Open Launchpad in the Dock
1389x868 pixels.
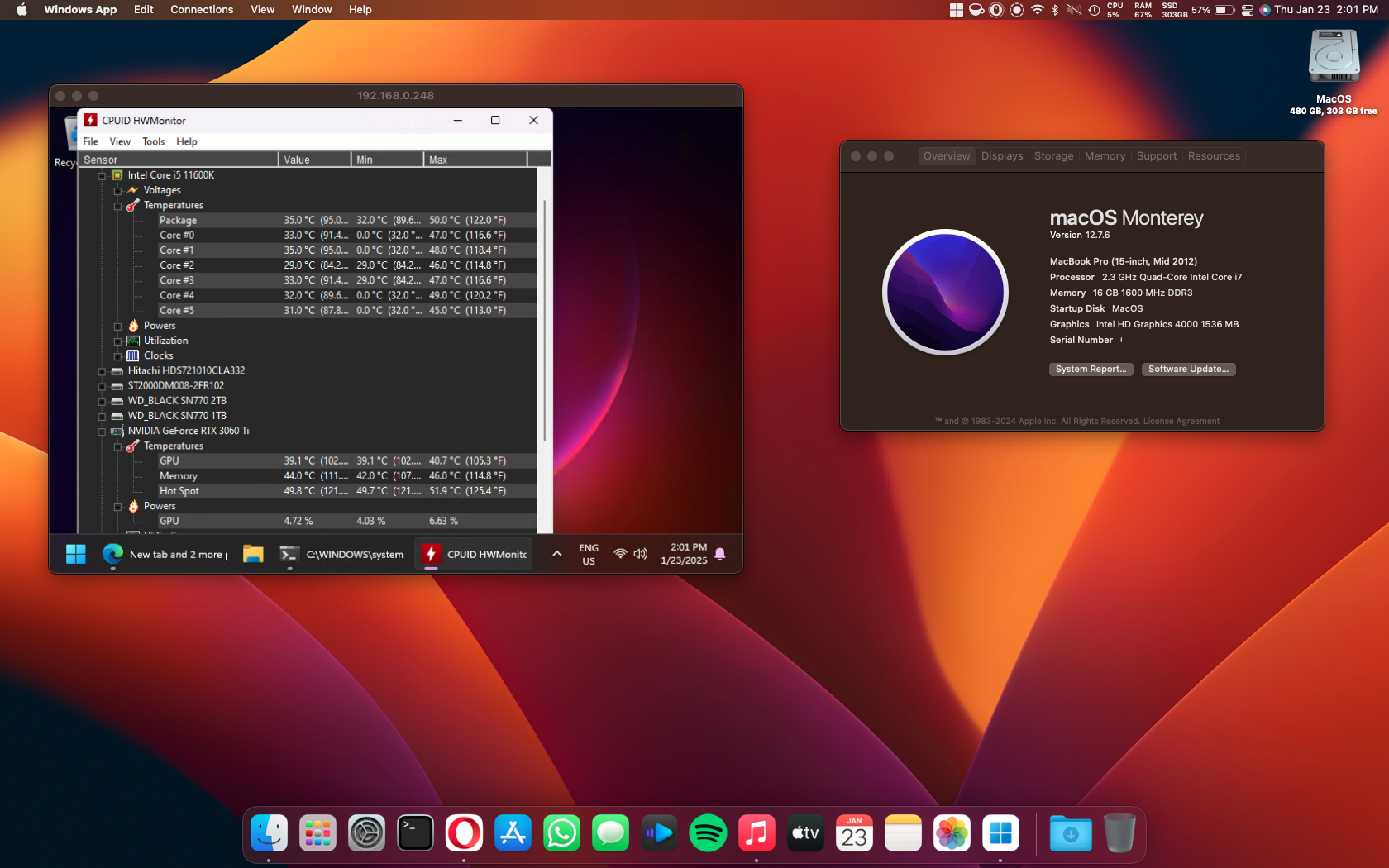point(317,833)
